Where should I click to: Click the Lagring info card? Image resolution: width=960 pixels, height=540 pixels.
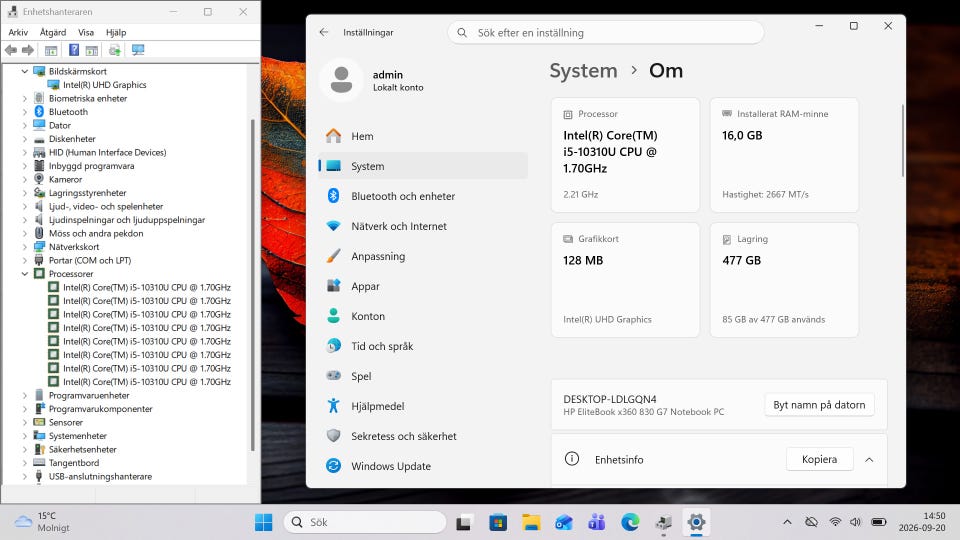point(784,280)
